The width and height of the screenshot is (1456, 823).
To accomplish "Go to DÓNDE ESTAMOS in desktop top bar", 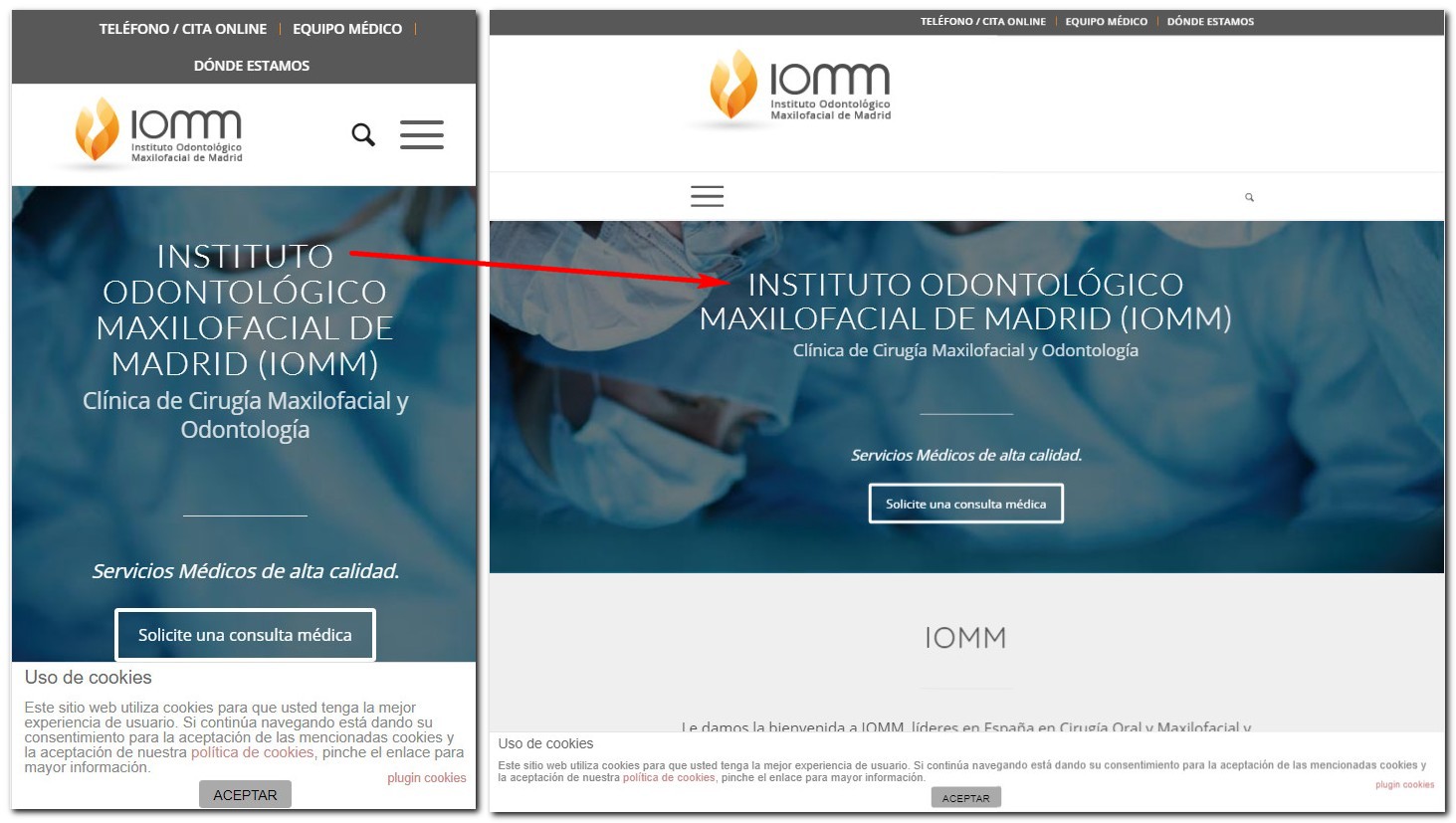I will pyautogui.click(x=1210, y=21).
